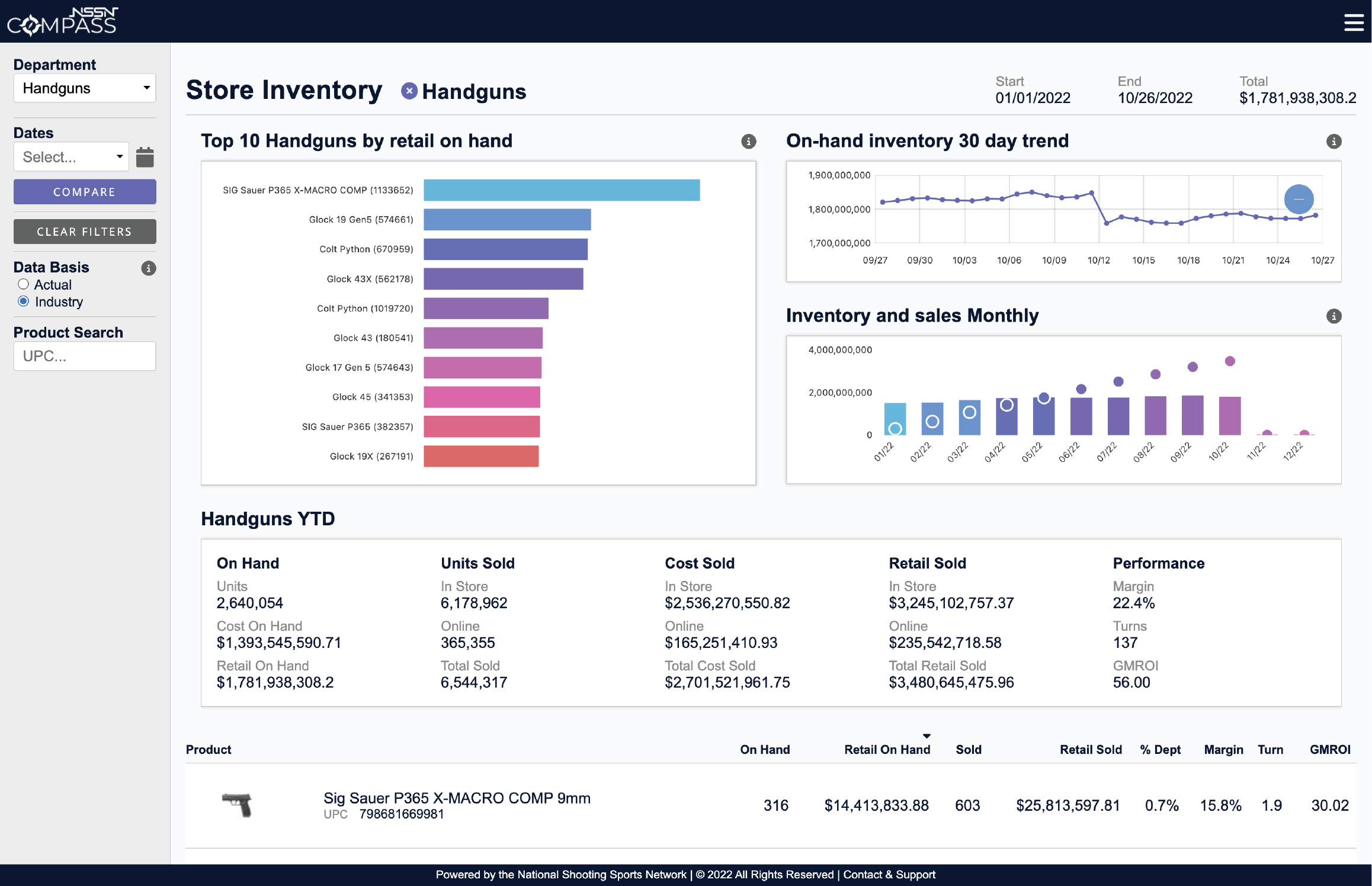1372x886 pixels.
Task: Click the End date 10/26/2022
Action: (x=1155, y=98)
